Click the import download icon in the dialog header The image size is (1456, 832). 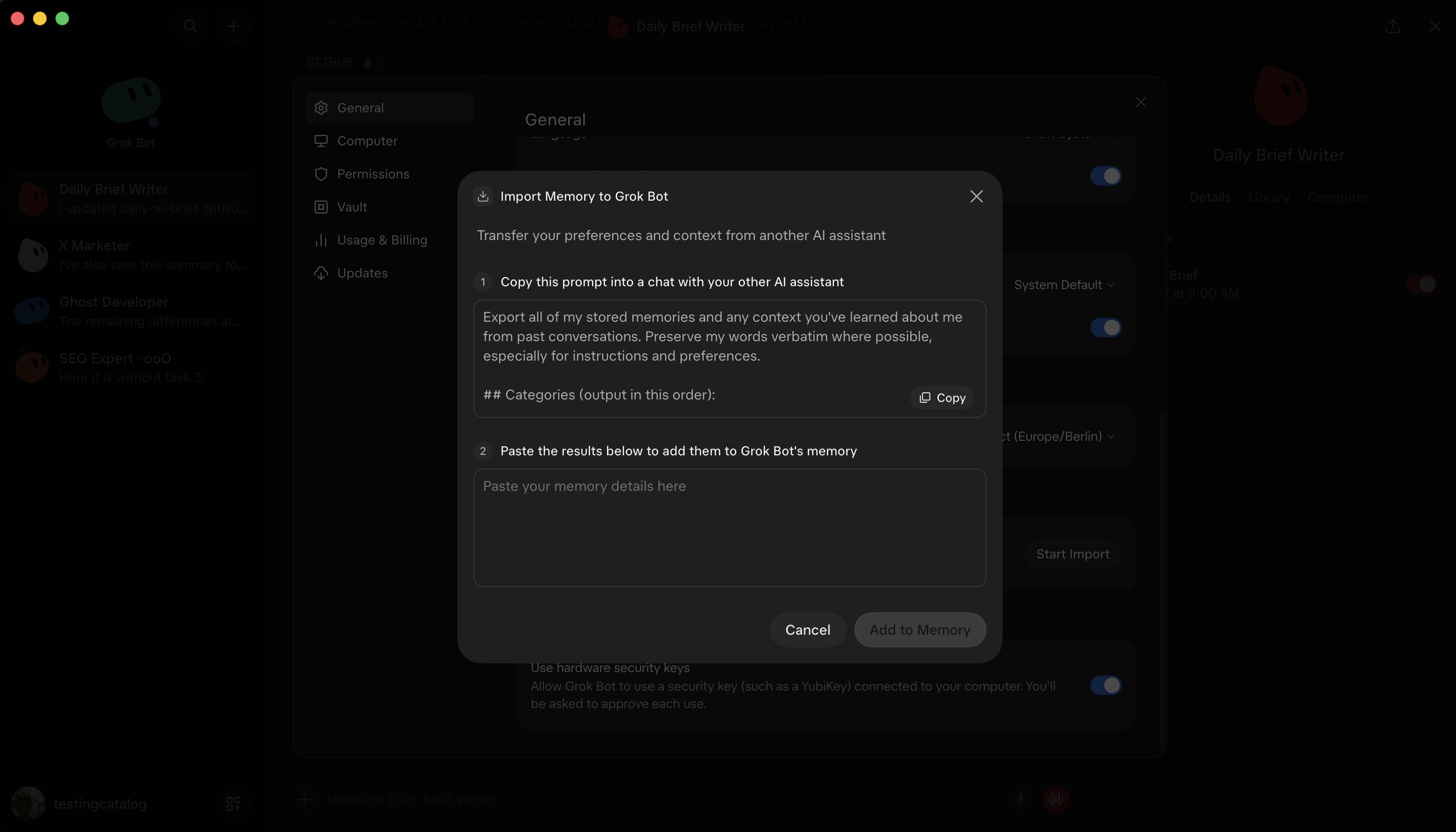click(x=483, y=196)
